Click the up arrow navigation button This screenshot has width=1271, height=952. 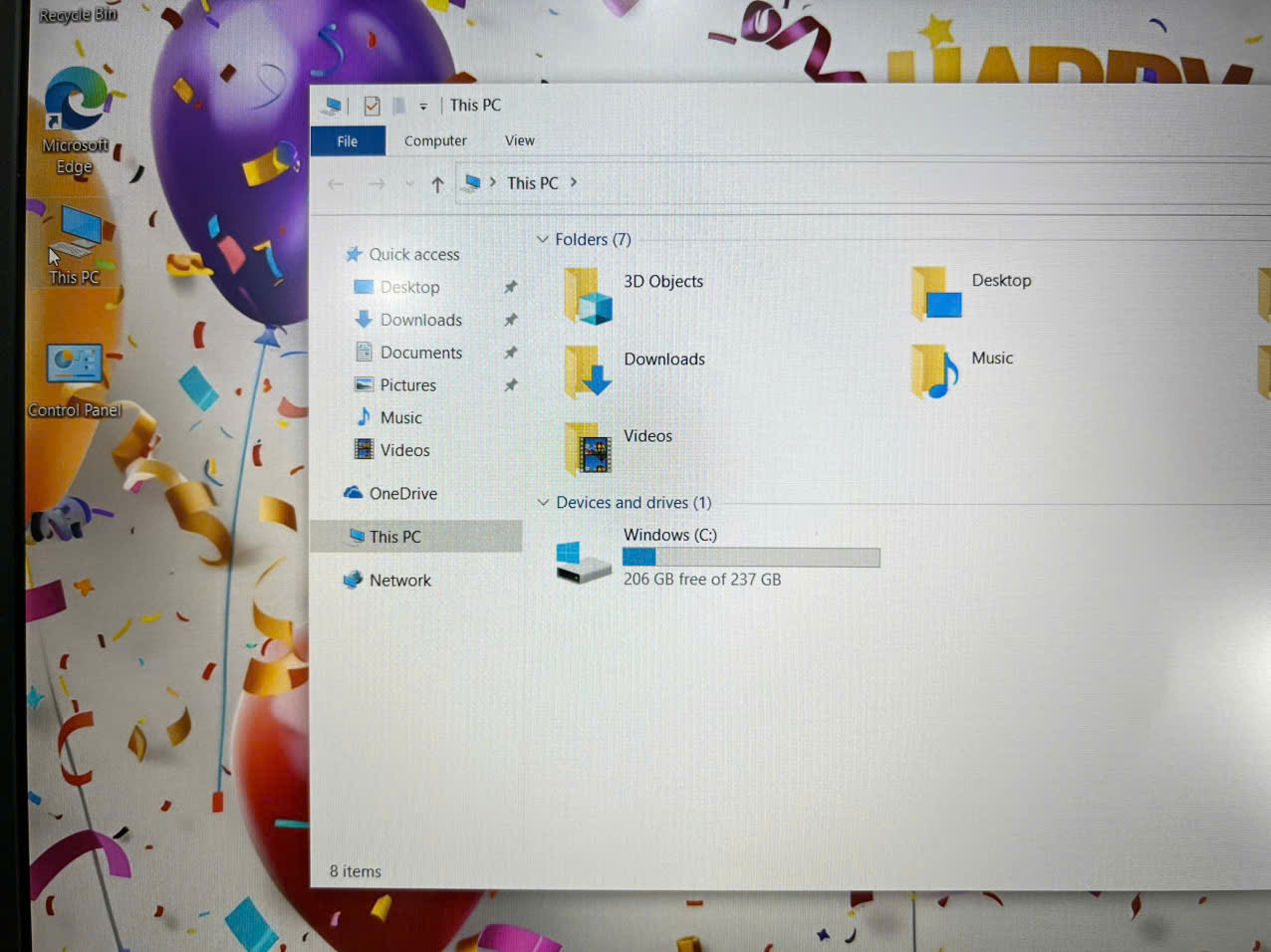click(x=437, y=184)
